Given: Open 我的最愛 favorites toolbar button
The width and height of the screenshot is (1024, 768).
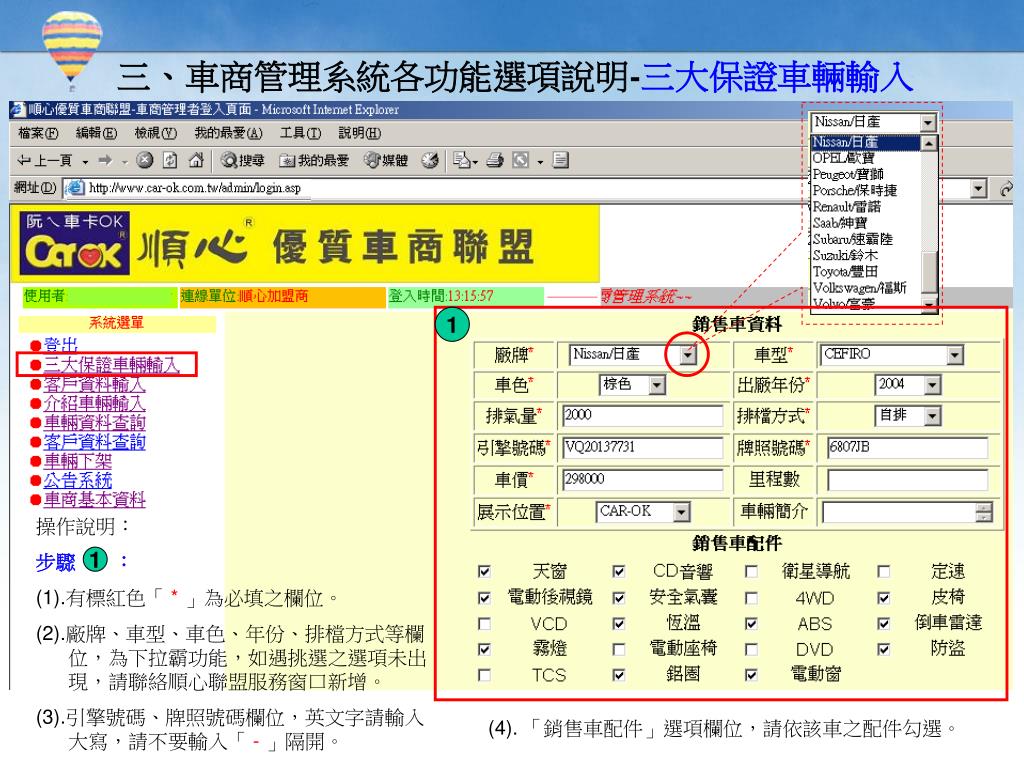Looking at the screenshot, I should pyautogui.click(x=313, y=160).
